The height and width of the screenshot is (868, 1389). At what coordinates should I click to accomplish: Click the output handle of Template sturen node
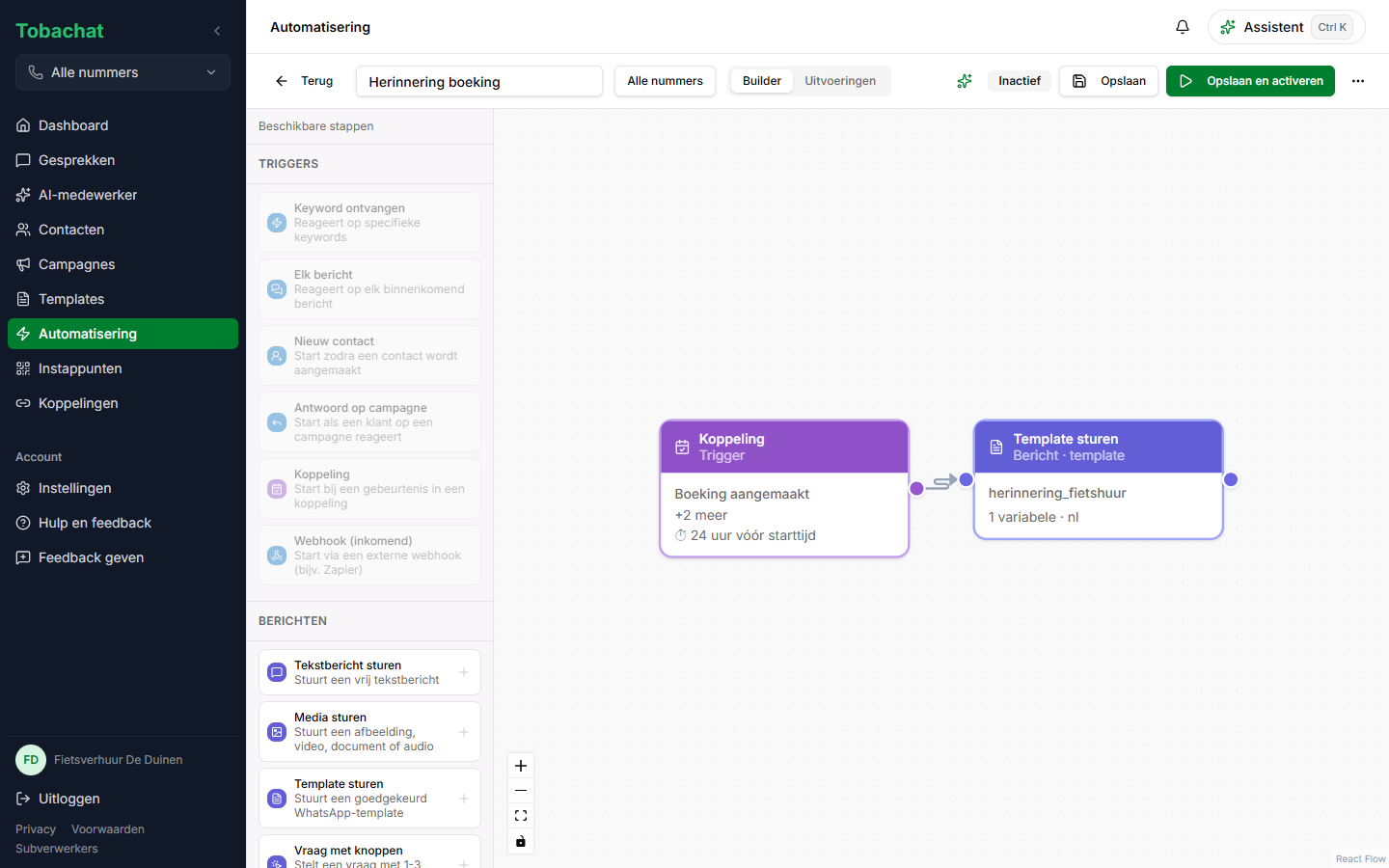pos(1231,479)
